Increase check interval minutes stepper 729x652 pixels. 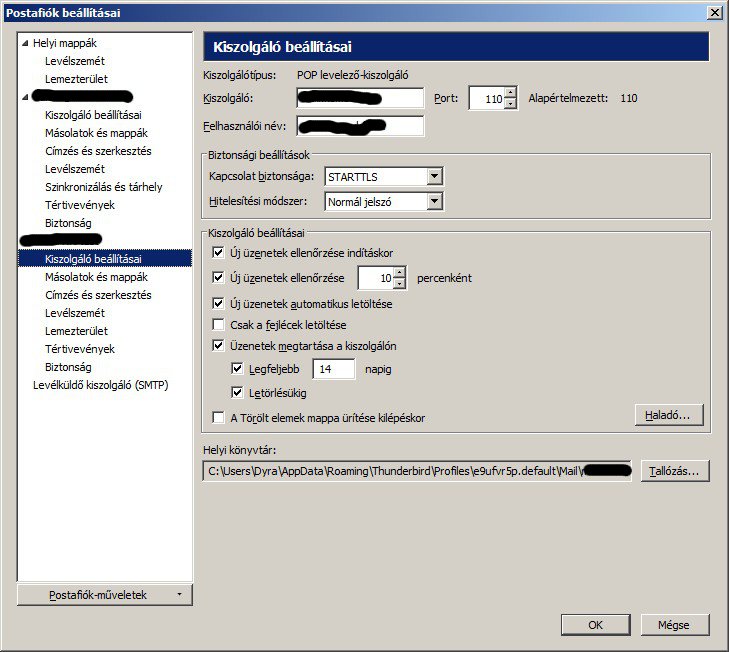(x=400, y=273)
